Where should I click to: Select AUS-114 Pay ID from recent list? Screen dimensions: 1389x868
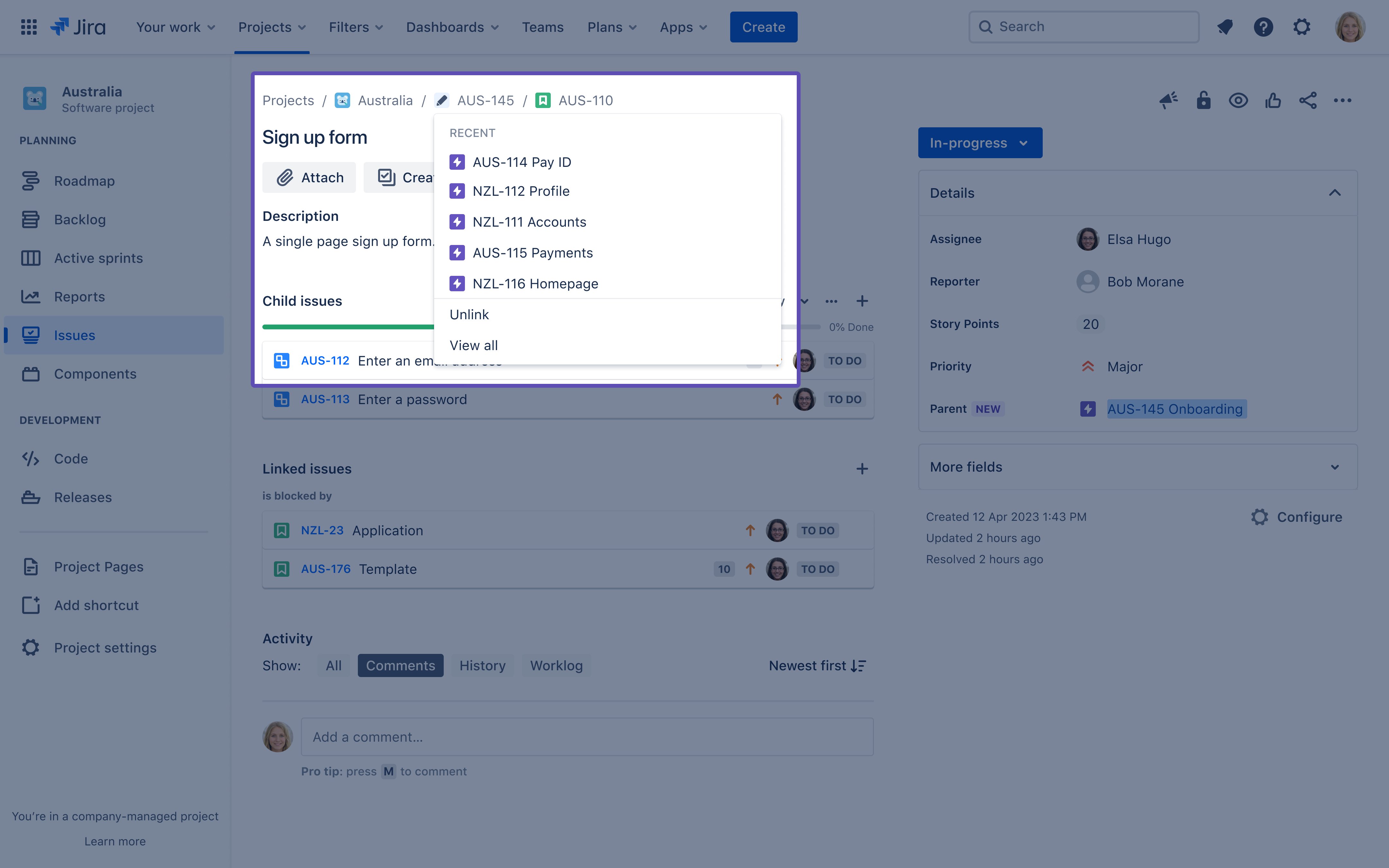(607, 162)
